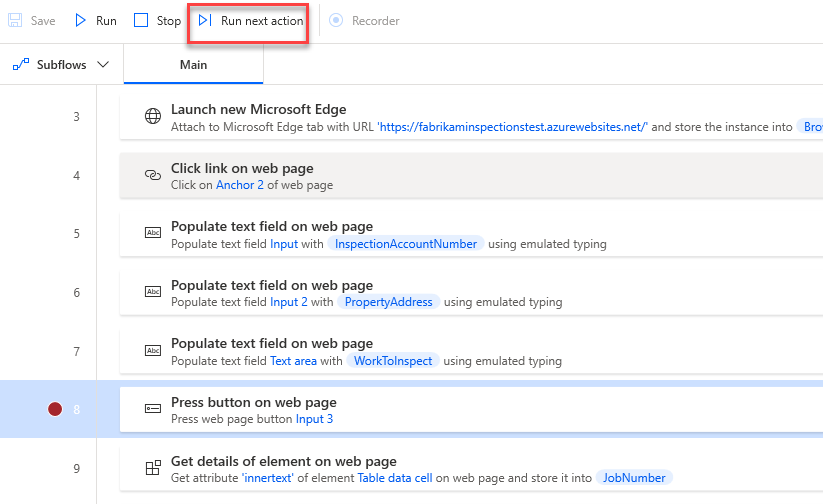Click the text field icon on step 5
Screen dimensions: 823x504
[153, 233]
